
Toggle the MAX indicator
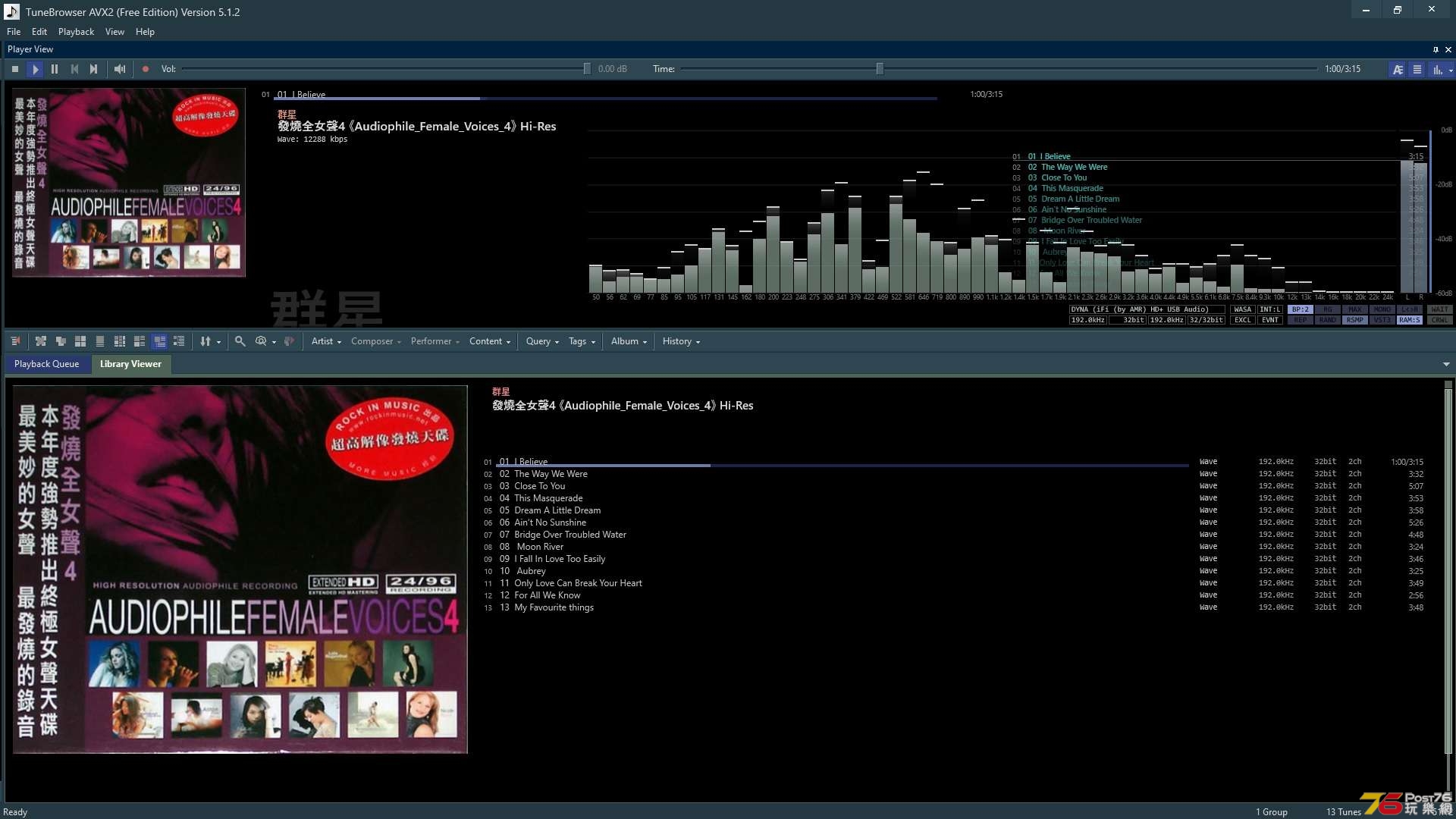point(1355,309)
